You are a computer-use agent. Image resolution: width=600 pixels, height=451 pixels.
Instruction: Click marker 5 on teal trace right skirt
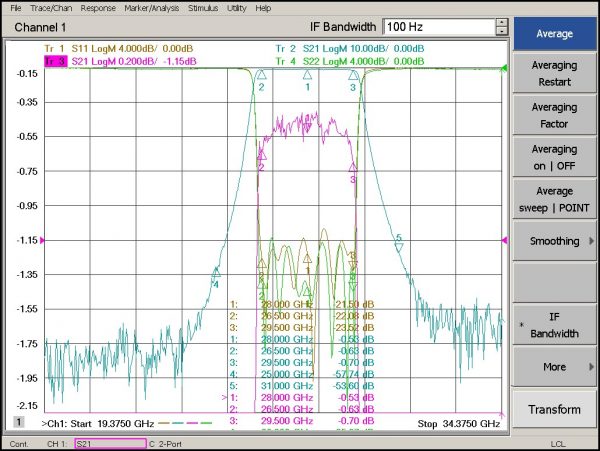click(399, 247)
